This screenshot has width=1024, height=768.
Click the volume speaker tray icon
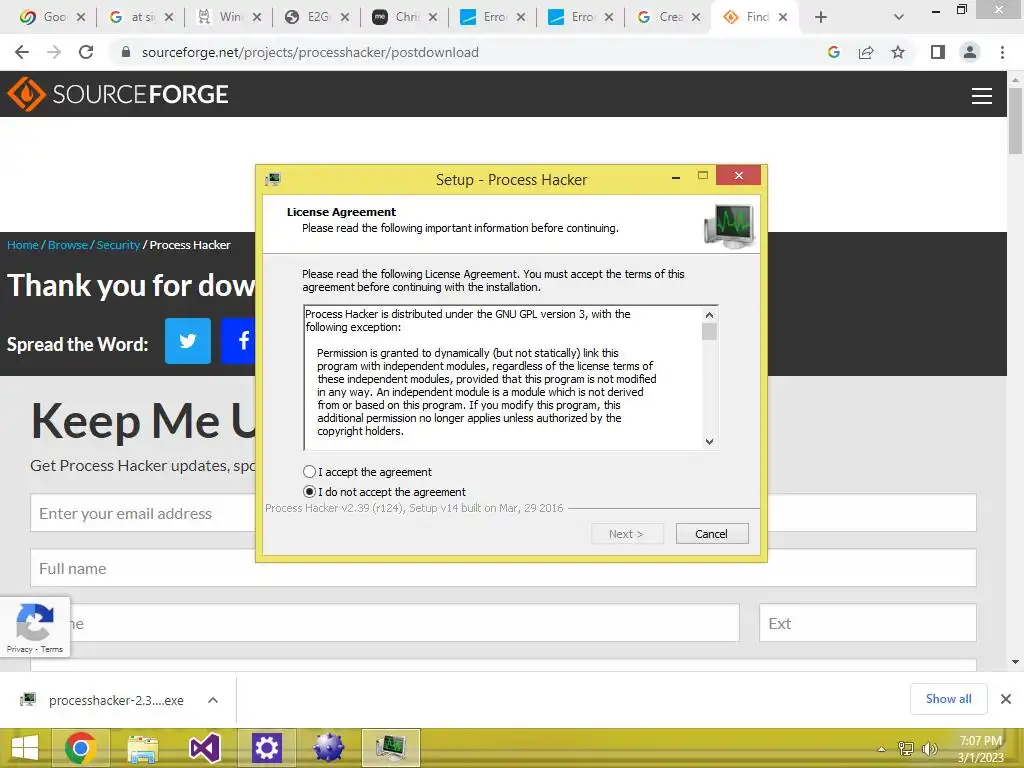pyautogui.click(x=929, y=749)
